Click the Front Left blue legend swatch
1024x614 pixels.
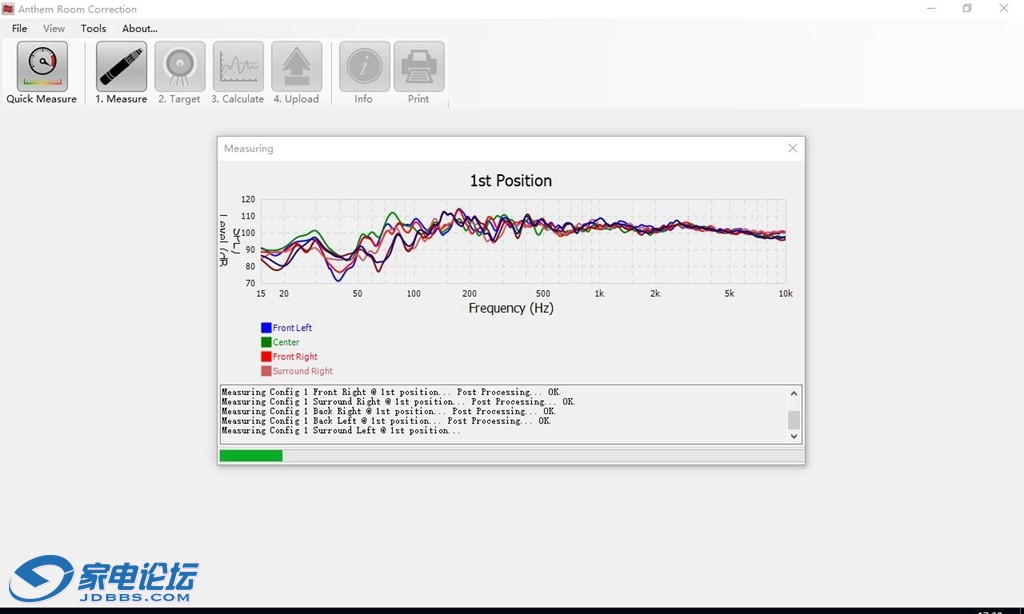[266, 328]
